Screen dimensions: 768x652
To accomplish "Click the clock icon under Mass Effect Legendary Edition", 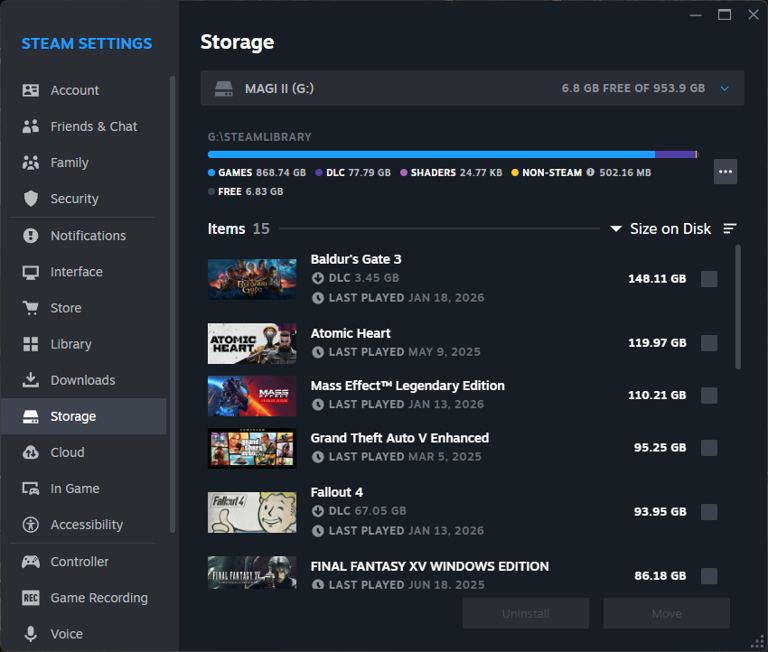I will point(318,405).
